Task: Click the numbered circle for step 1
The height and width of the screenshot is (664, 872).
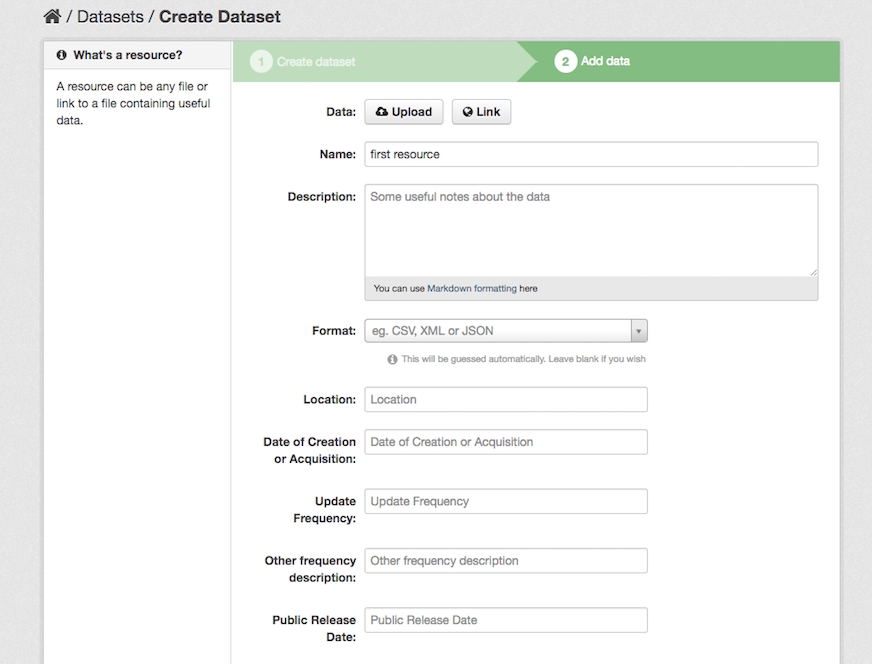Action: pos(261,60)
